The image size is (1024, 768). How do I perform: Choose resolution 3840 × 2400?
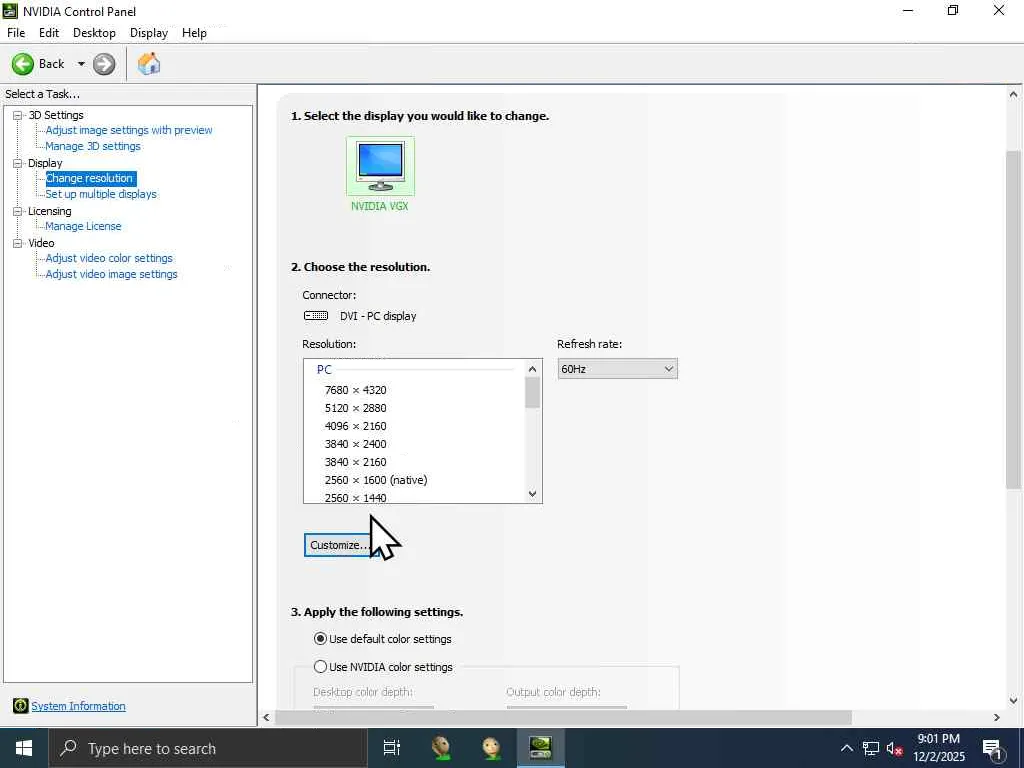[x=356, y=444]
